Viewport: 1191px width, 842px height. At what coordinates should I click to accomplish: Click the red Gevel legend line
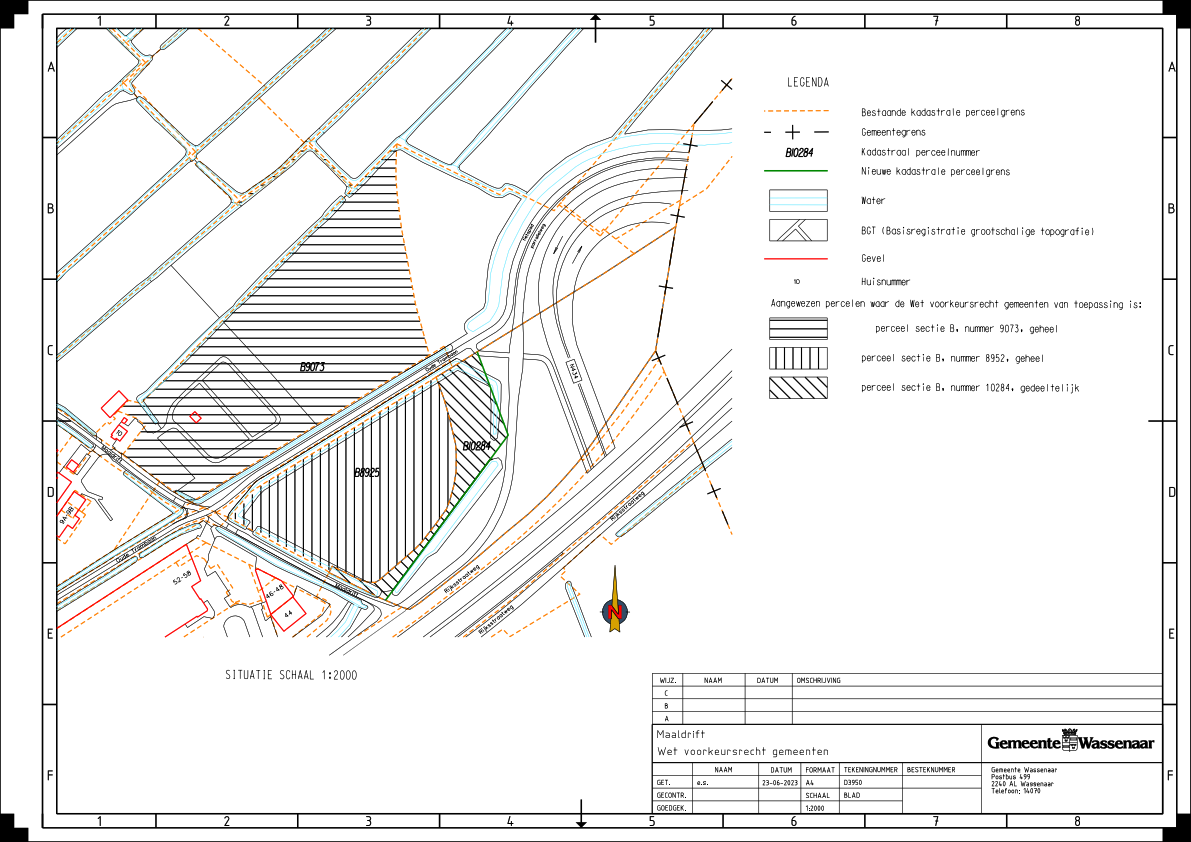pos(796,258)
